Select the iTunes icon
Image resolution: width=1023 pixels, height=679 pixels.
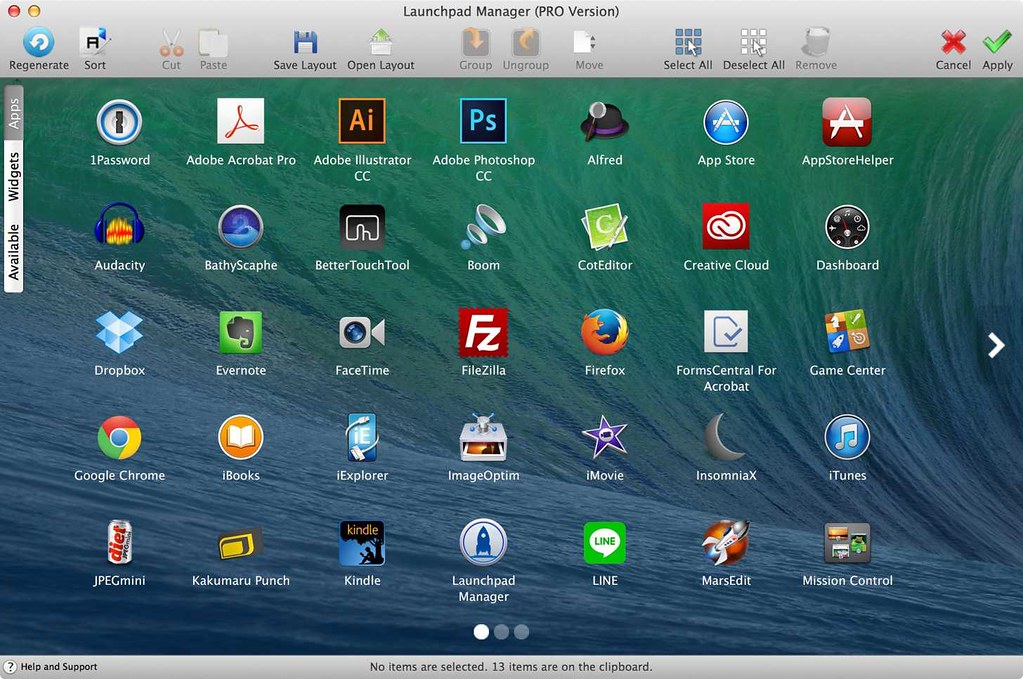coord(847,438)
